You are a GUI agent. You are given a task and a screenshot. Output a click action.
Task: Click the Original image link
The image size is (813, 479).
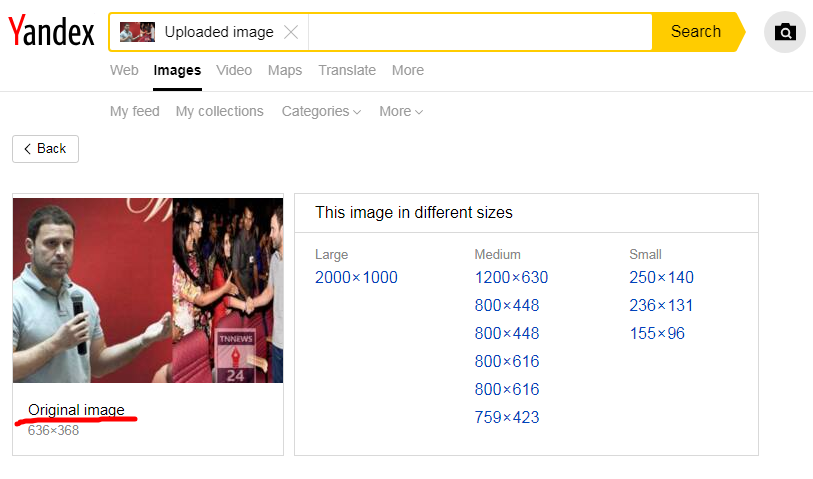coord(76,410)
